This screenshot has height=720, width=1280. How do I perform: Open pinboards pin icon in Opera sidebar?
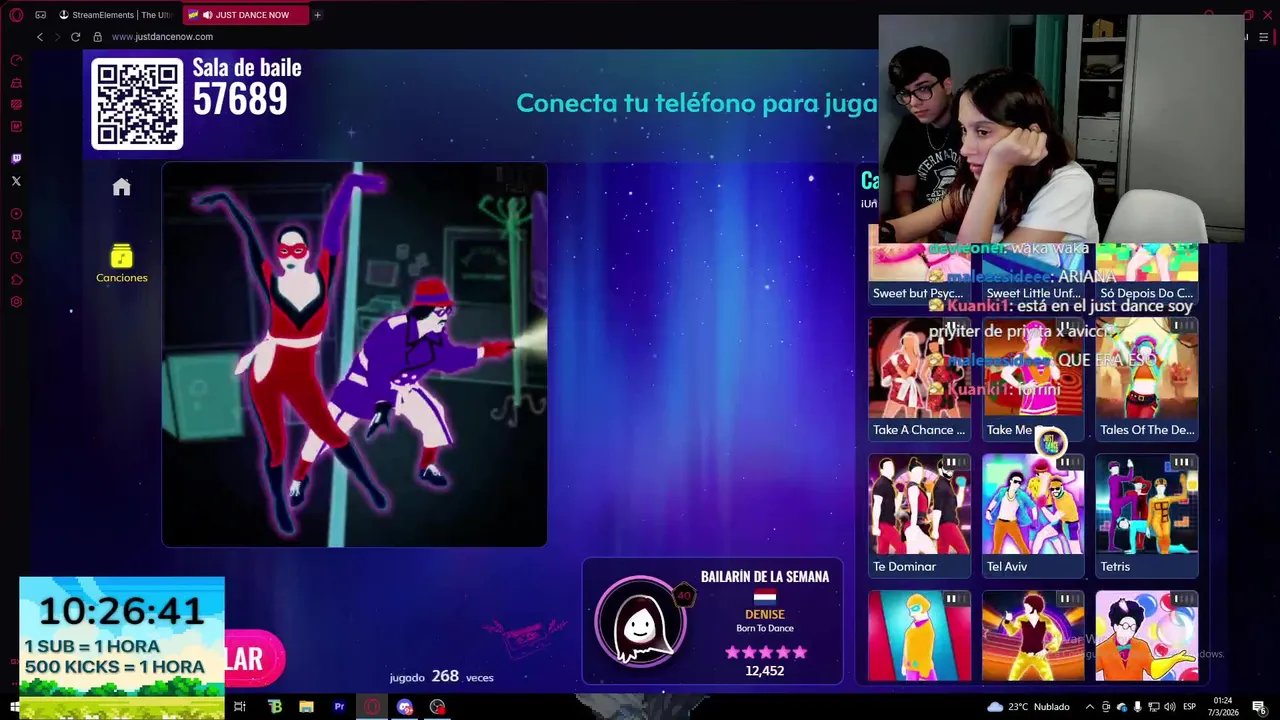tap(16, 235)
